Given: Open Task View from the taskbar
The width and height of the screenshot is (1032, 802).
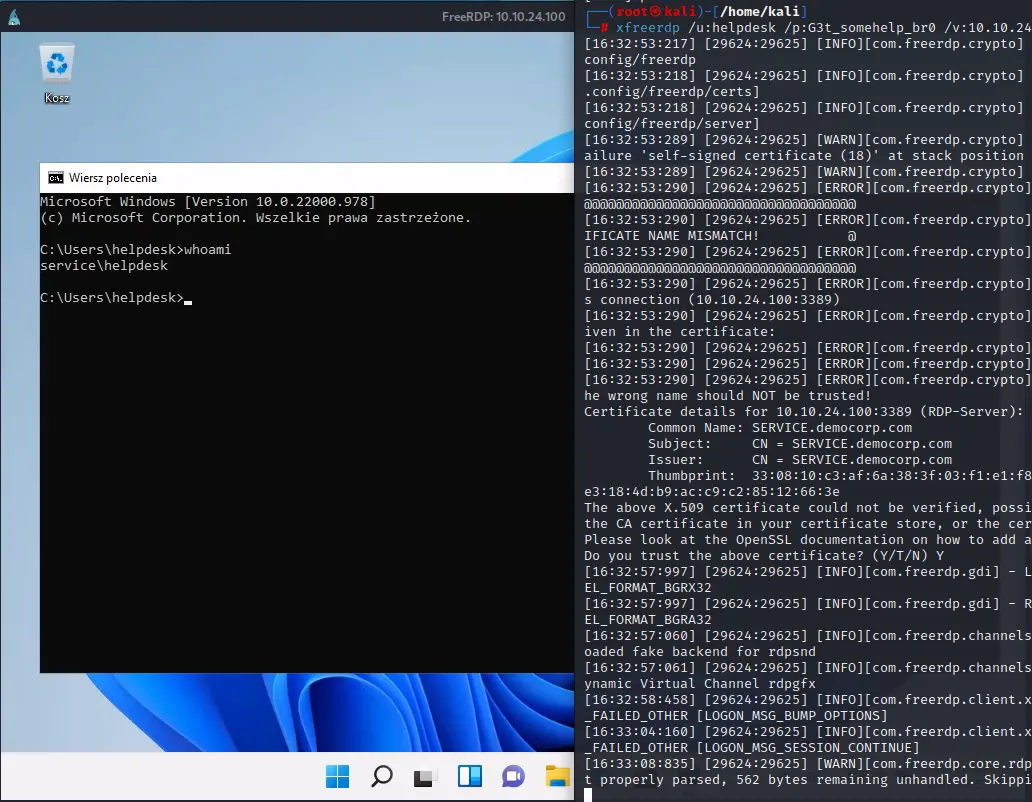Looking at the screenshot, I should tap(425, 775).
